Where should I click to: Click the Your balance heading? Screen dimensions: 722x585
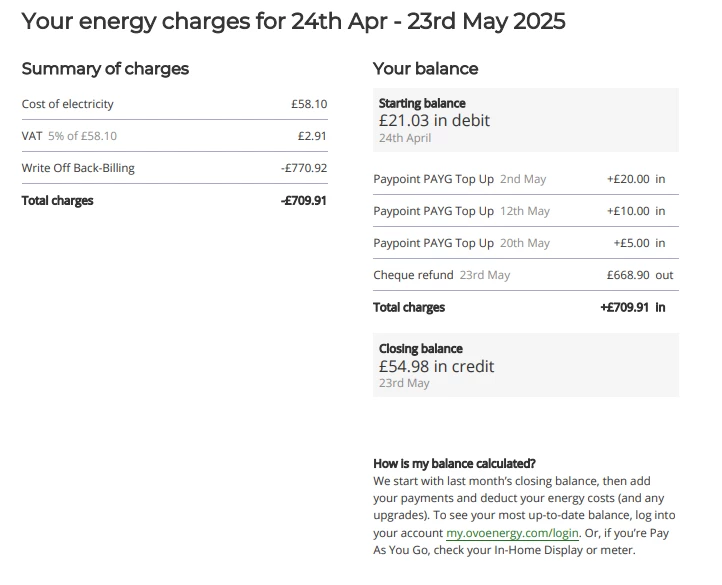point(425,69)
